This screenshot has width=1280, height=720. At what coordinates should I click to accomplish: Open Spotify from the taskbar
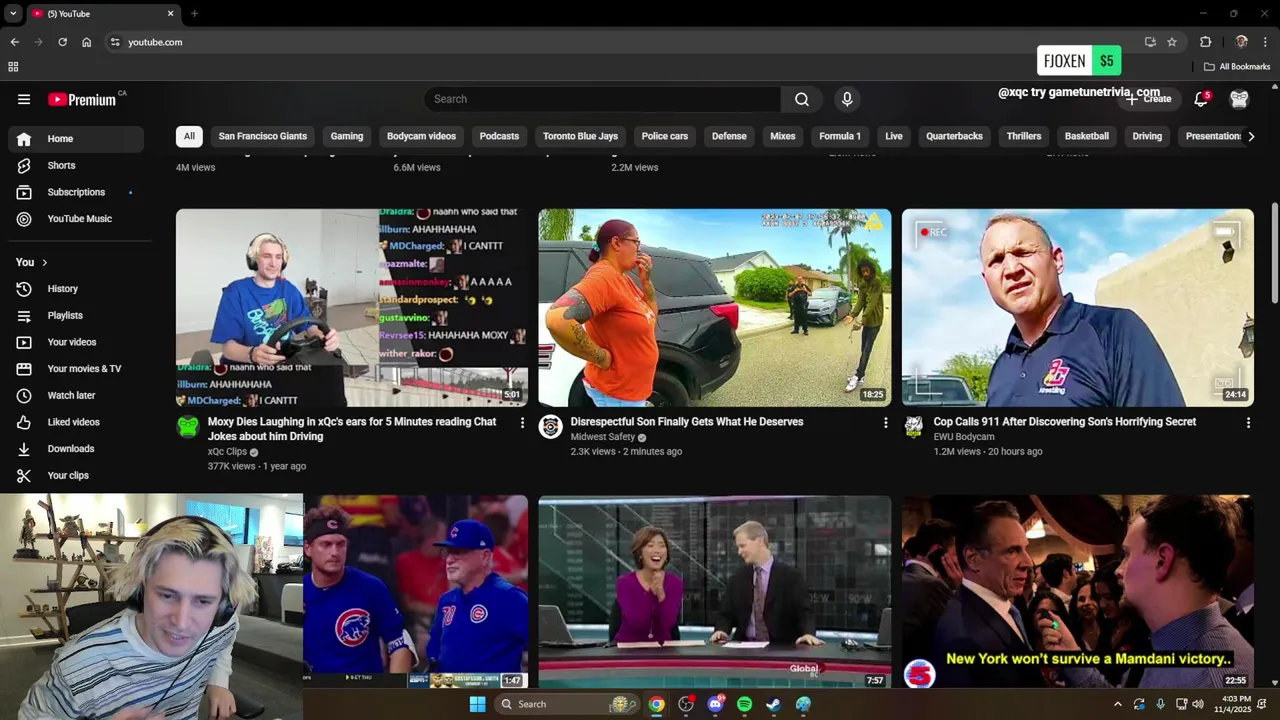(744, 704)
